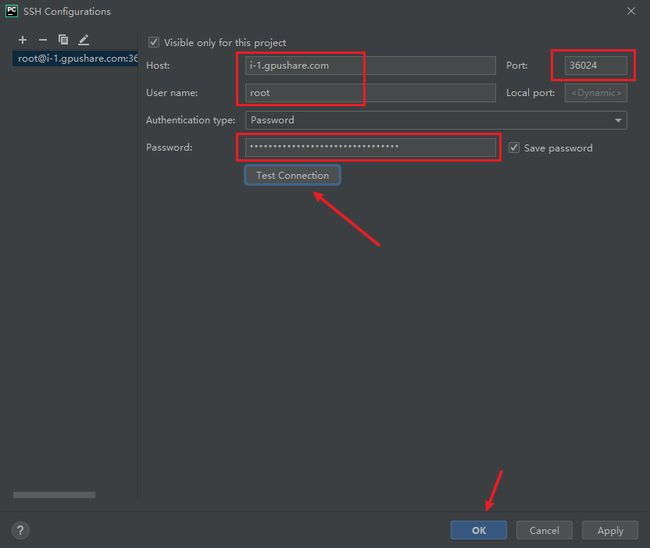The width and height of the screenshot is (650, 548).
Task: Click the "User name:" label text
Action: click(172, 93)
